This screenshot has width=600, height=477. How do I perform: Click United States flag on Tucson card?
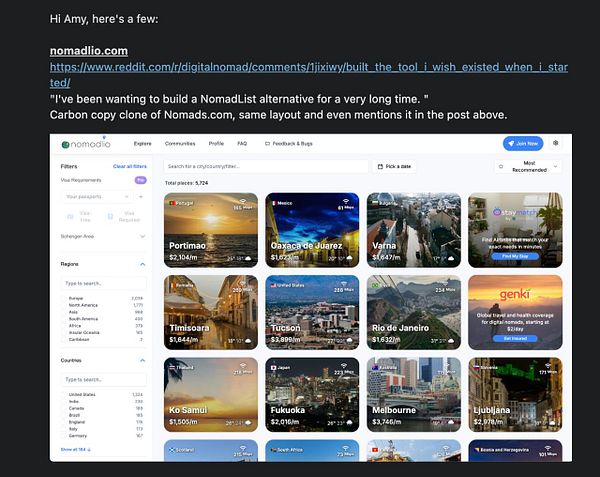274,285
